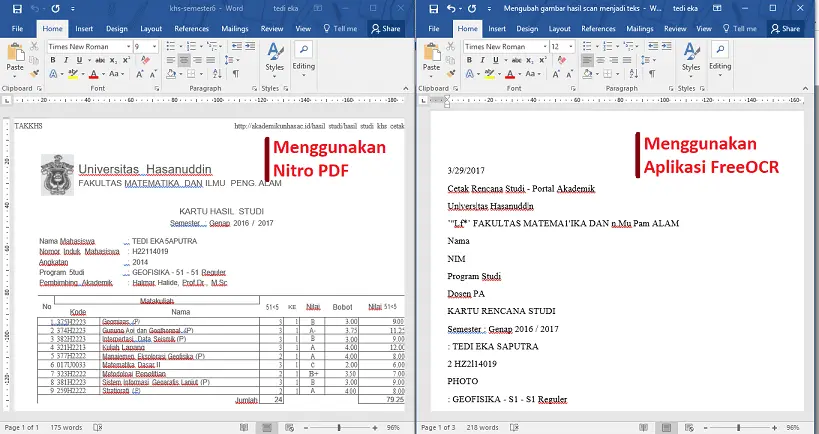This screenshot has width=819, height=434.
Task: Adjust zoom slider in khs-semester6 status bar
Action: click(x=340, y=428)
